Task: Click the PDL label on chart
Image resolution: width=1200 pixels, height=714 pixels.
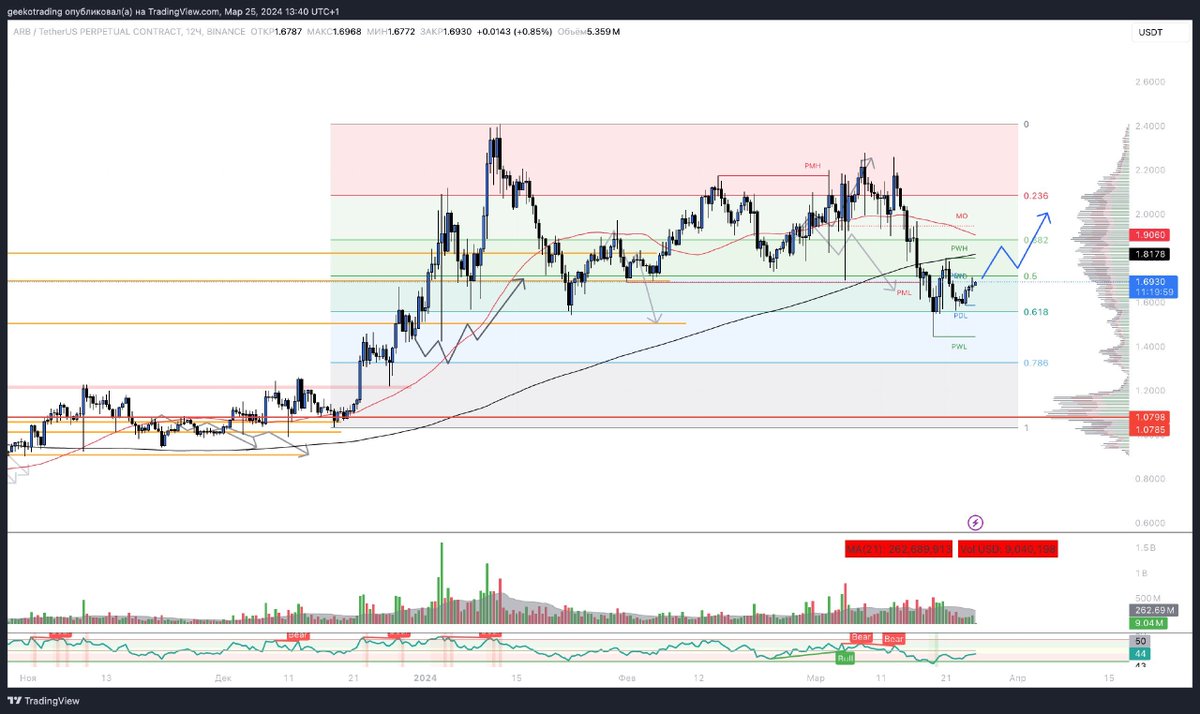Action: tap(960, 316)
